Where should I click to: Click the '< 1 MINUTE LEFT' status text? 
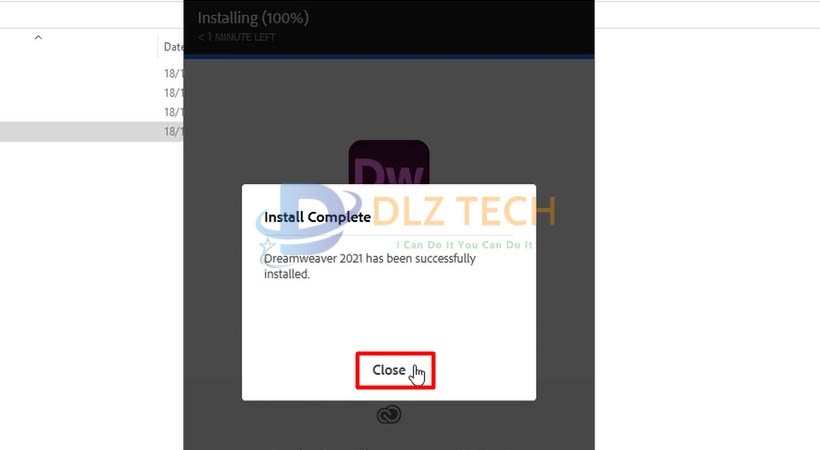pyautogui.click(x=236, y=37)
